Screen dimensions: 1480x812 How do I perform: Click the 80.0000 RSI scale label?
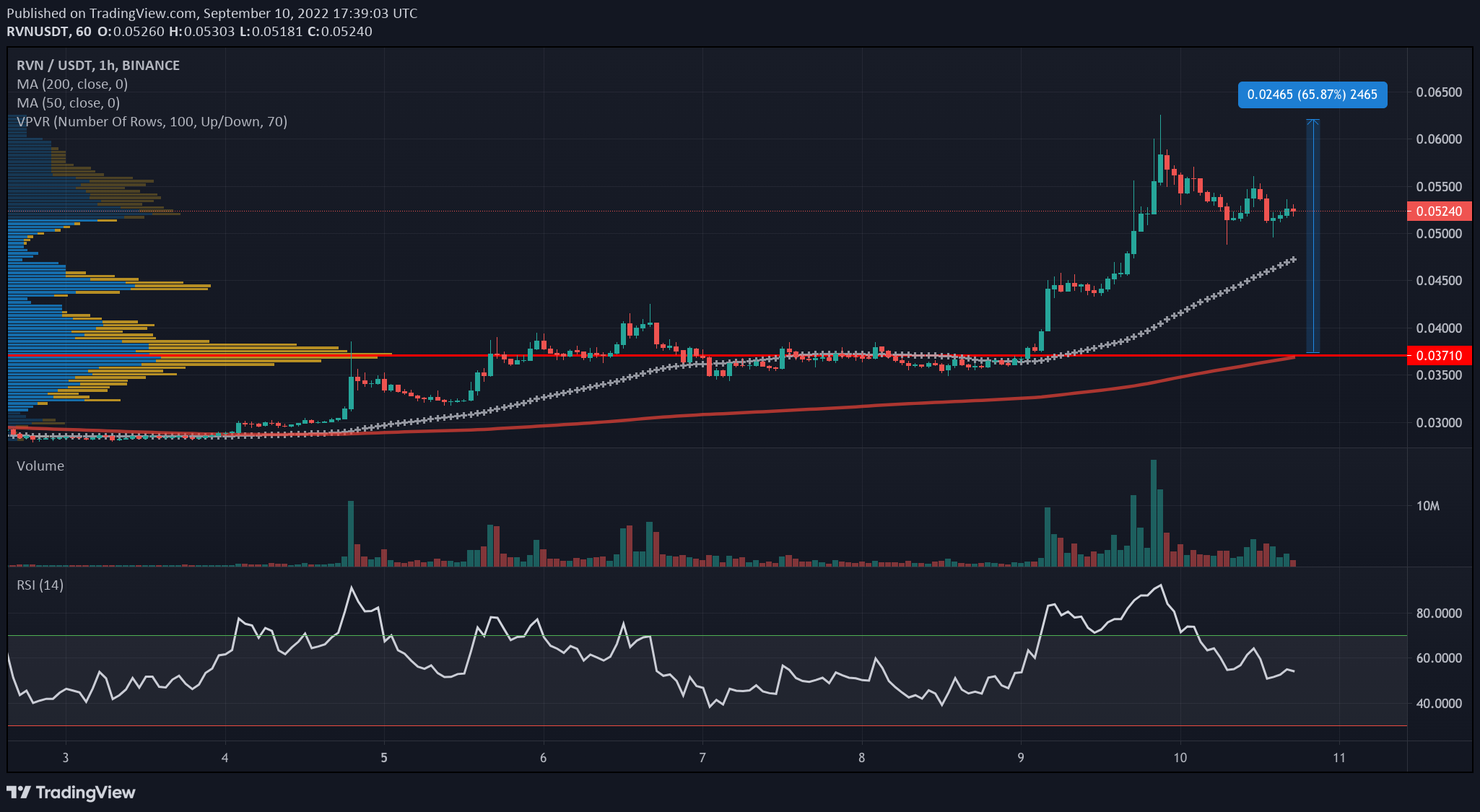(1439, 613)
